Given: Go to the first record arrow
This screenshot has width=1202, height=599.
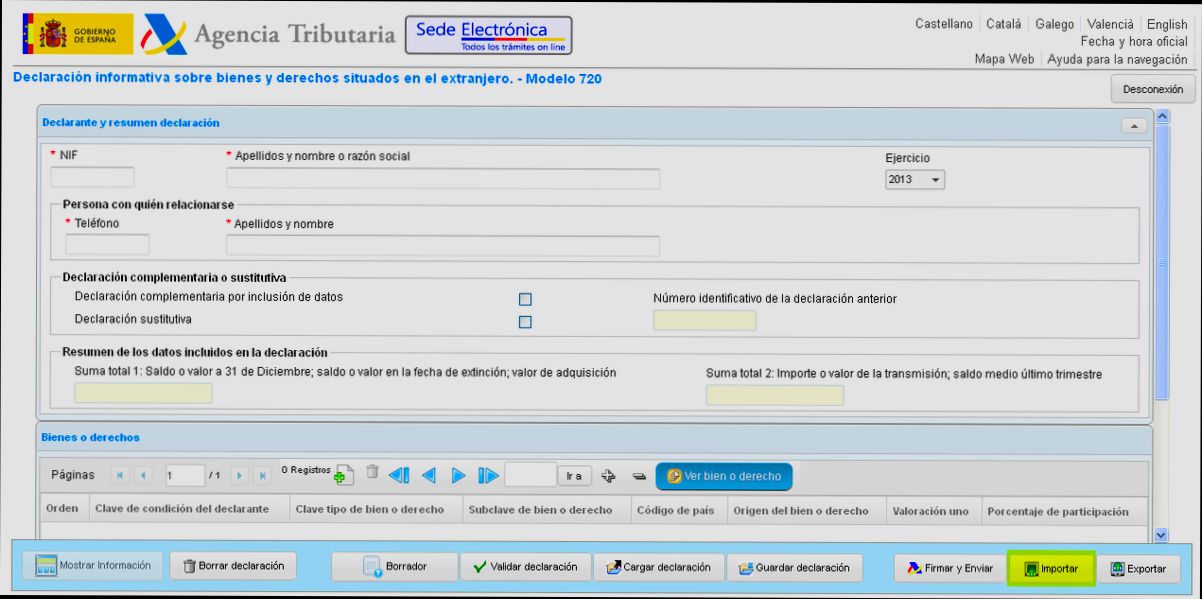Looking at the screenshot, I should [399, 476].
